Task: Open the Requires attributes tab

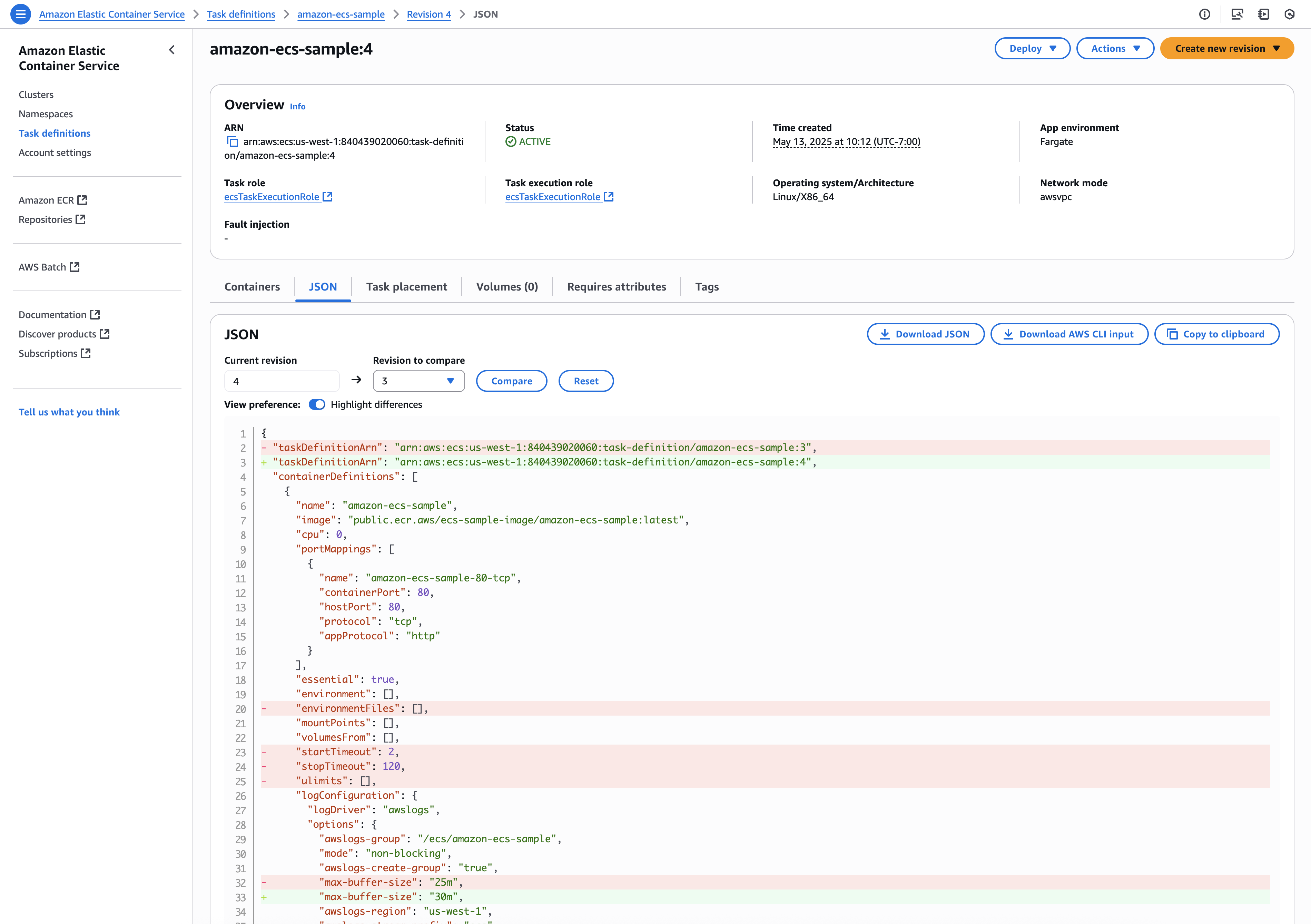Action: pos(617,287)
